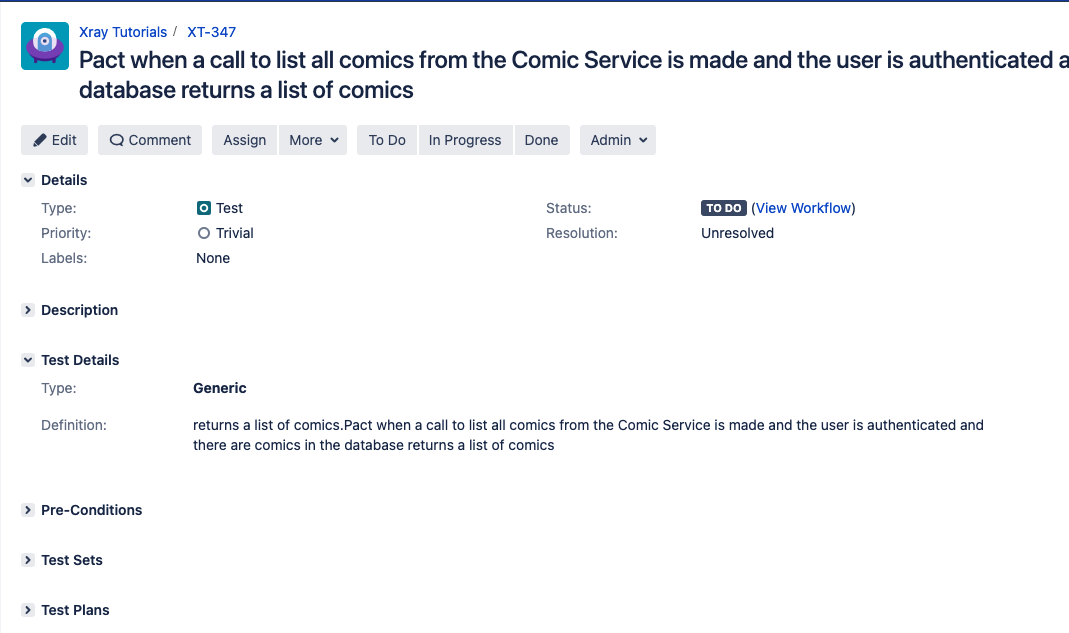
Task: Open the XT-347 issue key link
Action: click(x=211, y=32)
